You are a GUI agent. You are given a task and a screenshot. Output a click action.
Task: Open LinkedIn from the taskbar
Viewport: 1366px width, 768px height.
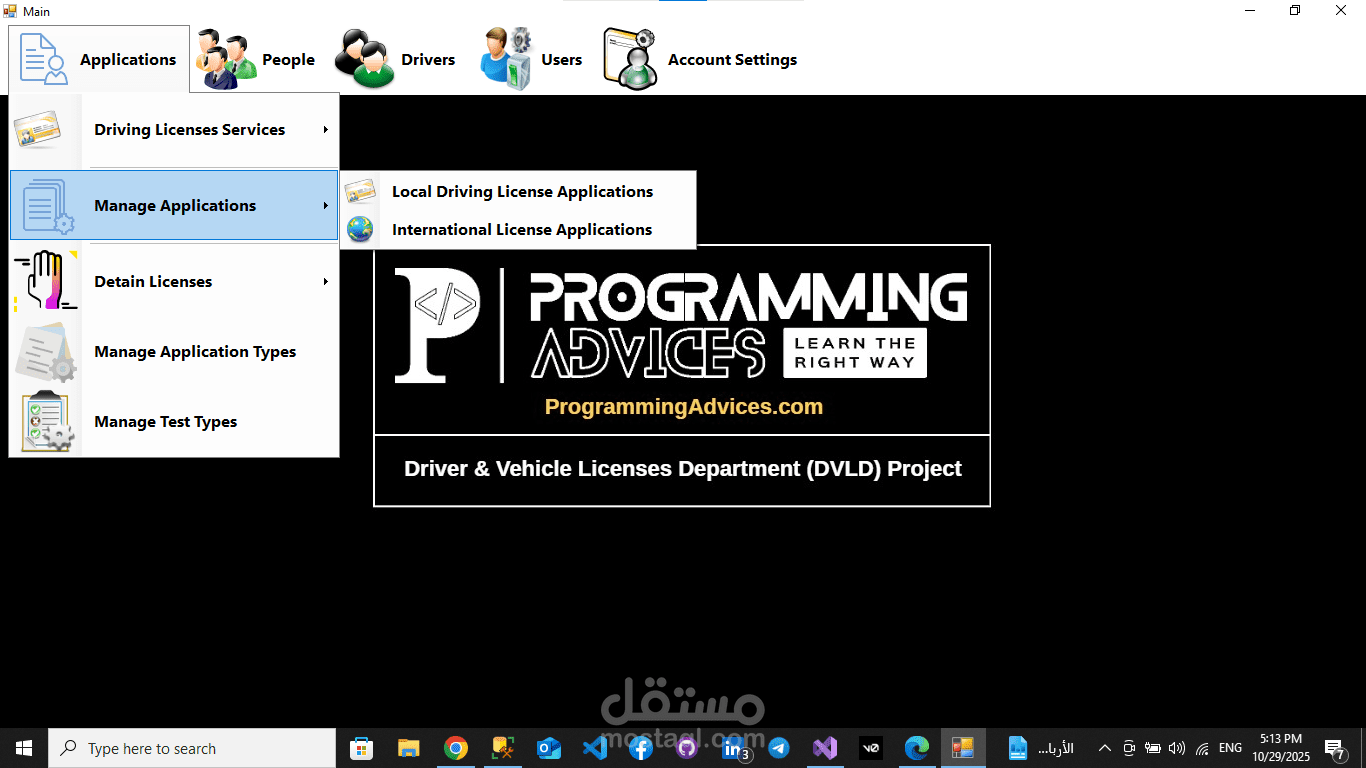733,748
